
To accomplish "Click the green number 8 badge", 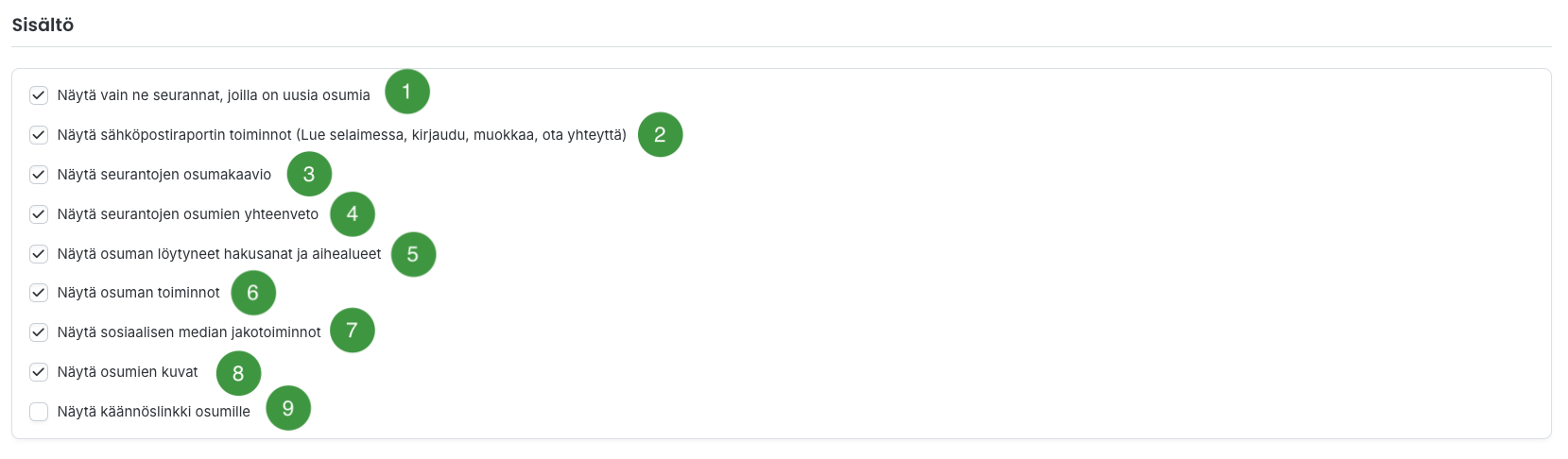I will (238, 373).
